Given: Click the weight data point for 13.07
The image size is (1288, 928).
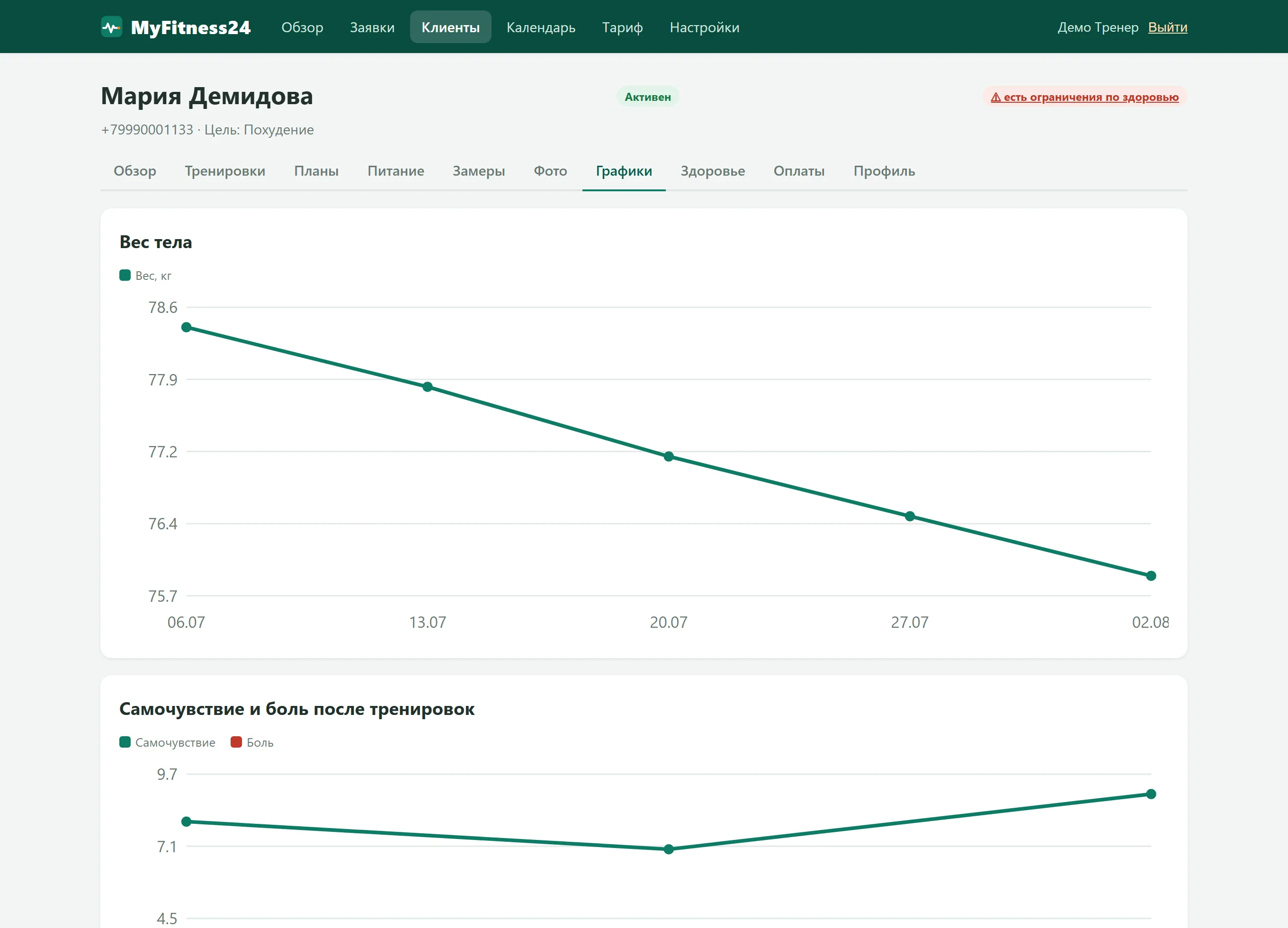Looking at the screenshot, I should [428, 387].
